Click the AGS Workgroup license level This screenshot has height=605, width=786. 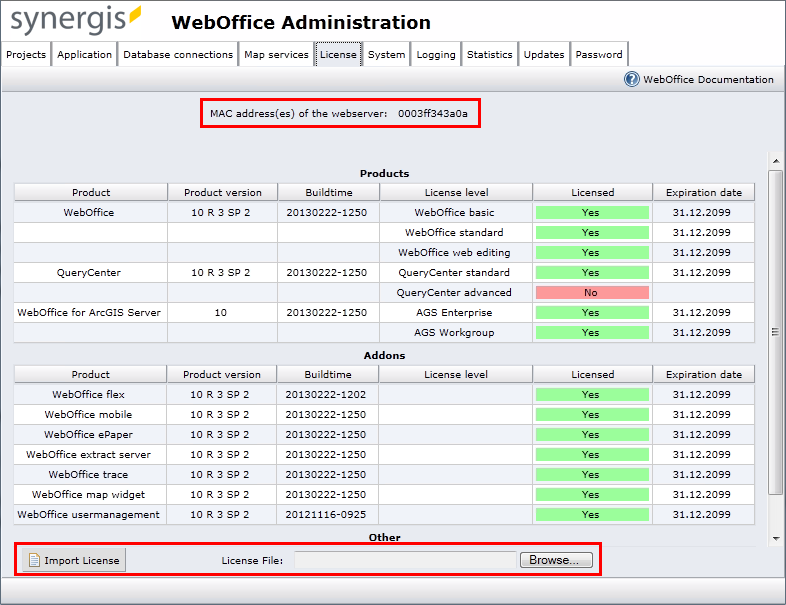pos(454,333)
